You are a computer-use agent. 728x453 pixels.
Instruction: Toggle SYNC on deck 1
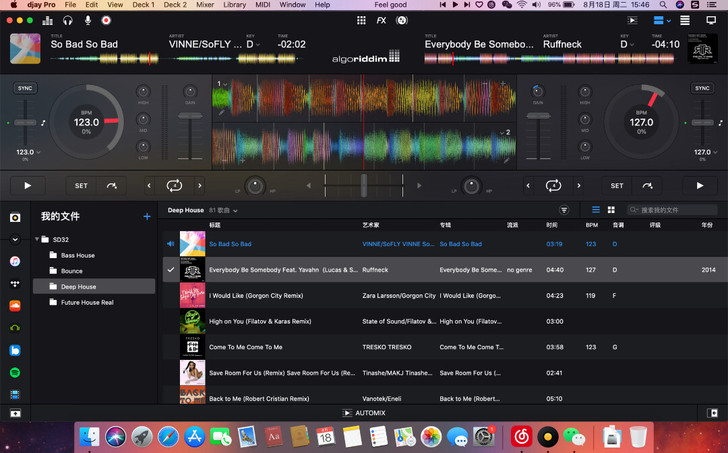coord(25,88)
